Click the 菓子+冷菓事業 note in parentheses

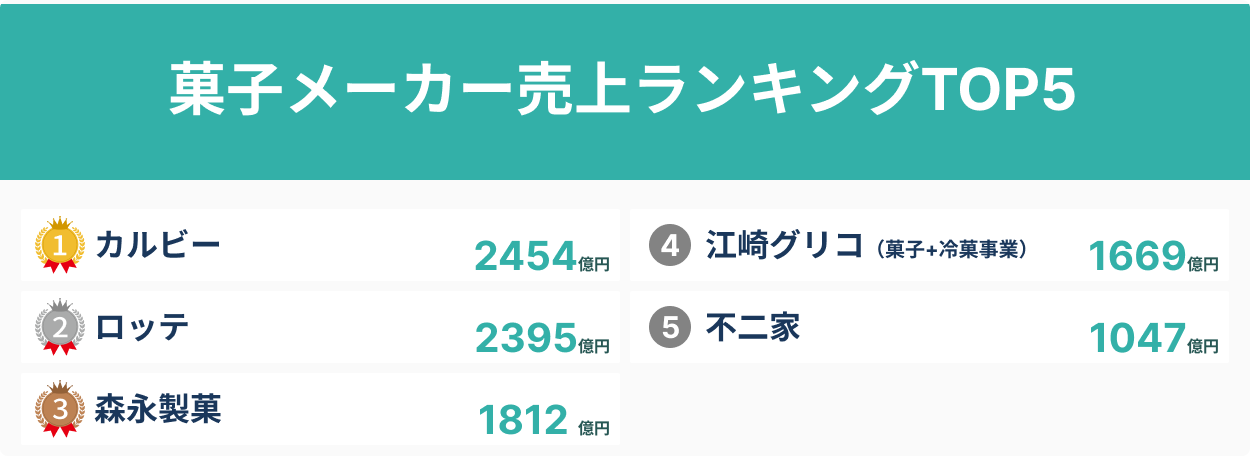pos(951,249)
